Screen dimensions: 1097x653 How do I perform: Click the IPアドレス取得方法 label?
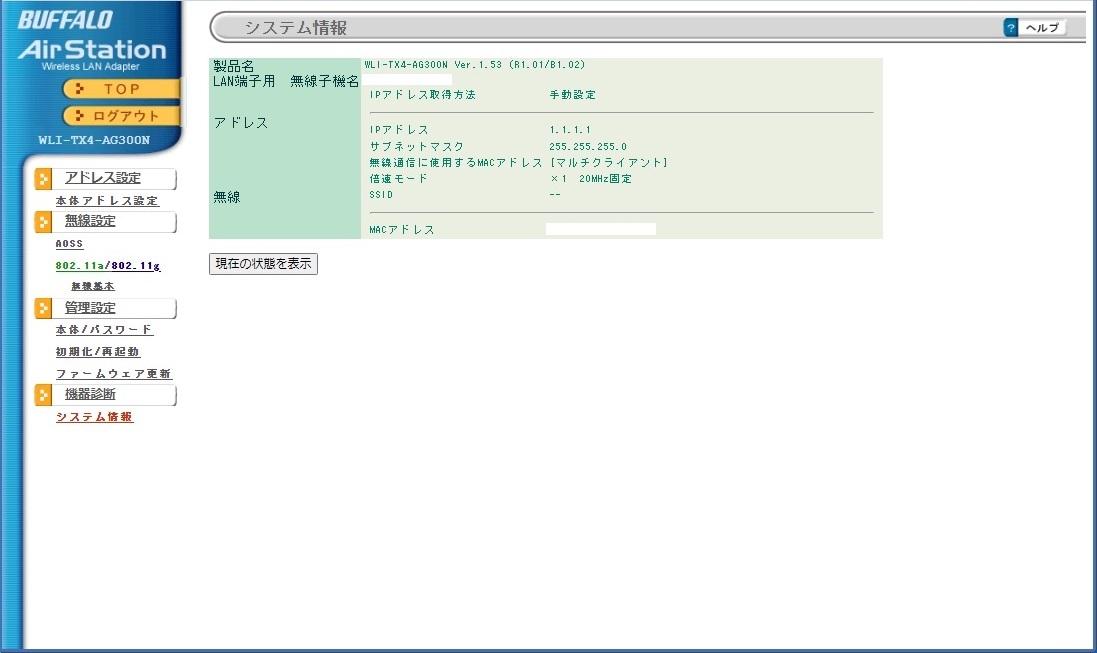[423, 94]
